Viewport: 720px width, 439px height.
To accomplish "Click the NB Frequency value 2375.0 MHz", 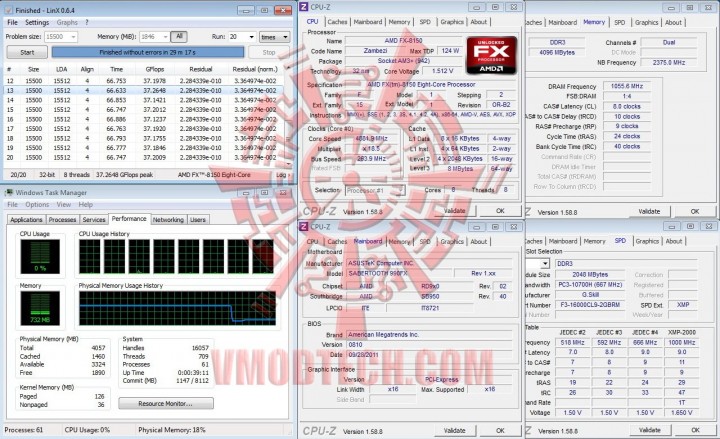I will pyautogui.click(x=669, y=62).
